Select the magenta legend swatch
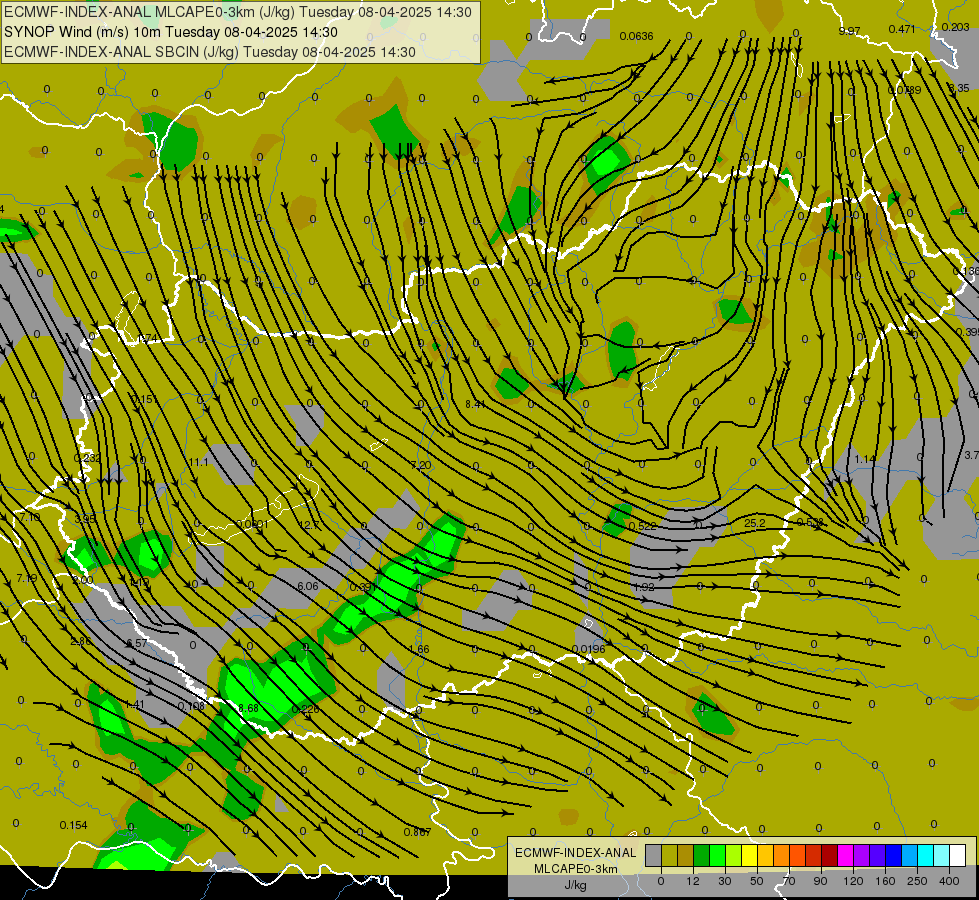The image size is (979, 900). (845, 855)
